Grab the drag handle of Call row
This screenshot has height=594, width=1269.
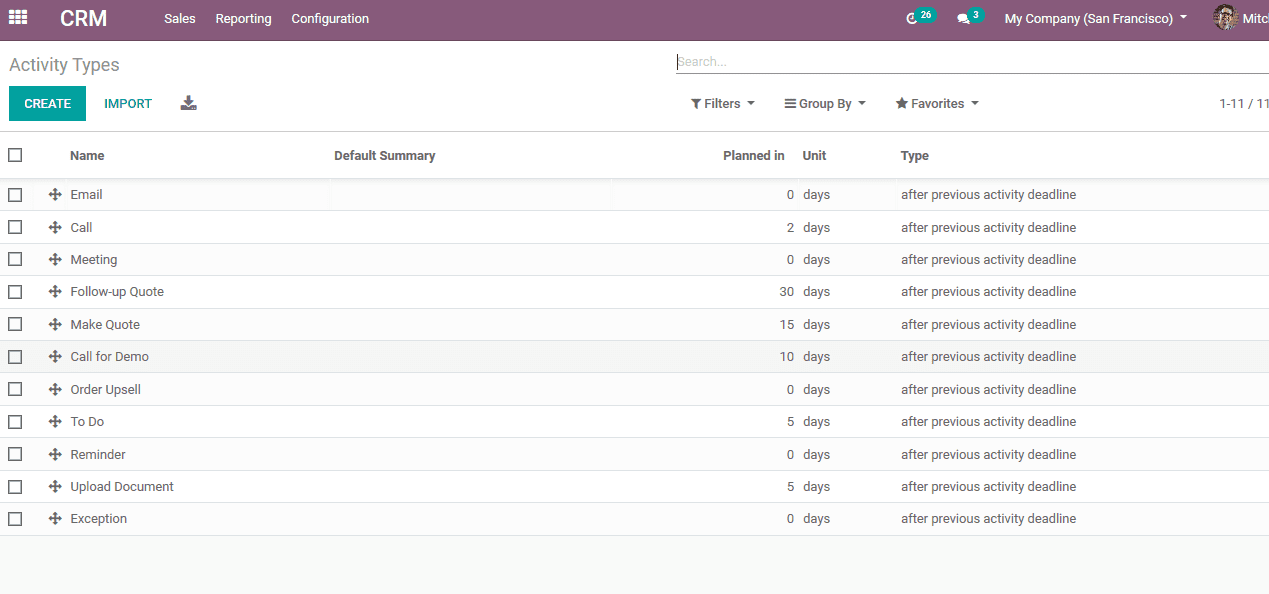(x=55, y=227)
